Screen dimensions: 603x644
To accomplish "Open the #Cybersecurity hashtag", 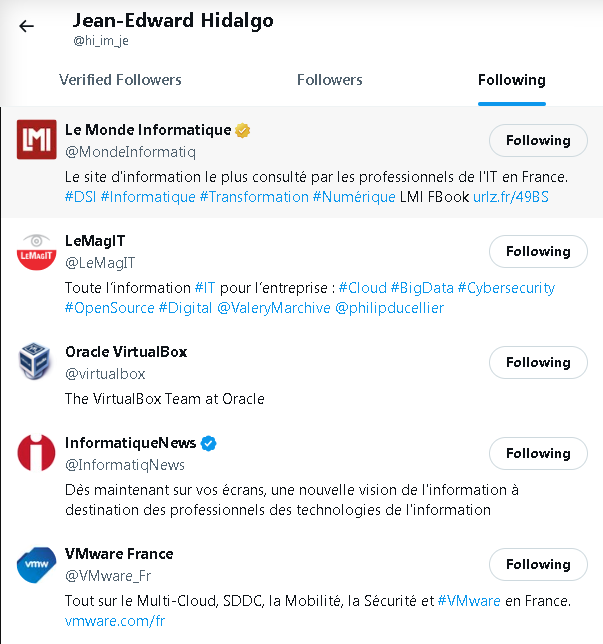I will pyautogui.click(x=506, y=288).
